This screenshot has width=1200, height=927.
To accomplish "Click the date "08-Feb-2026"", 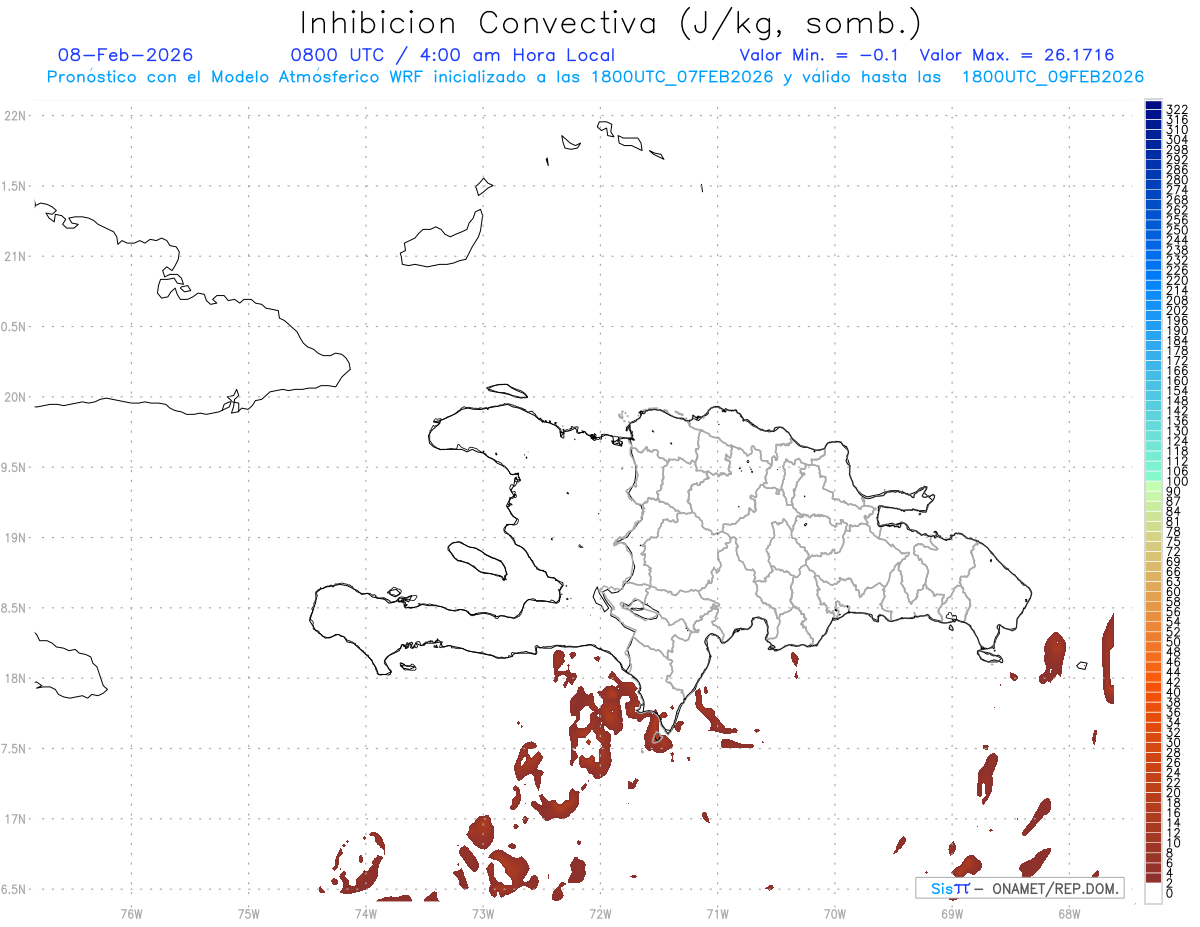I will pyautogui.click(x=126, y=55).
